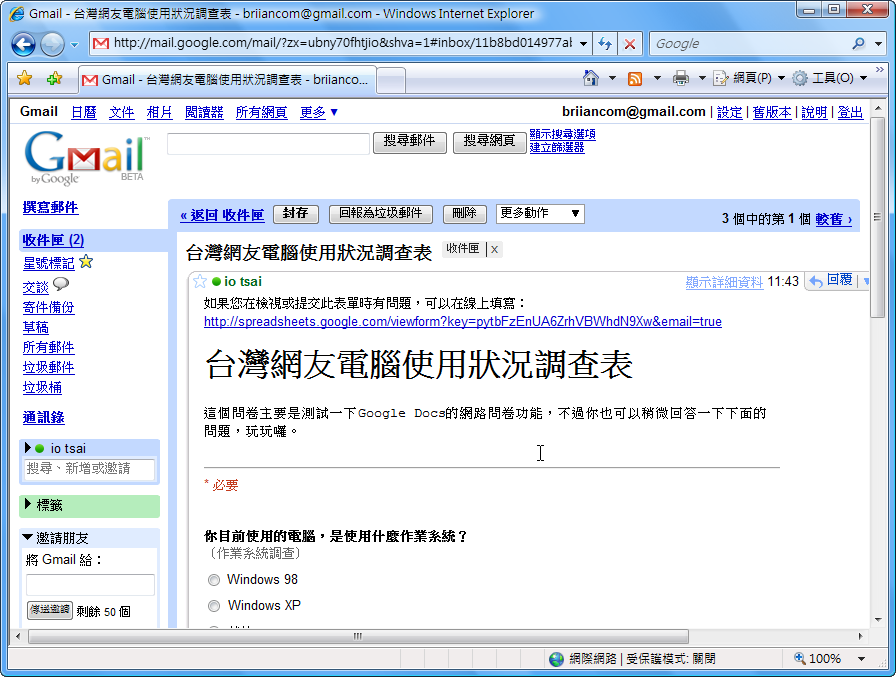Click the Refresh page icon
Viewport: 896px width, 677px height.
[x=605, y=43]
